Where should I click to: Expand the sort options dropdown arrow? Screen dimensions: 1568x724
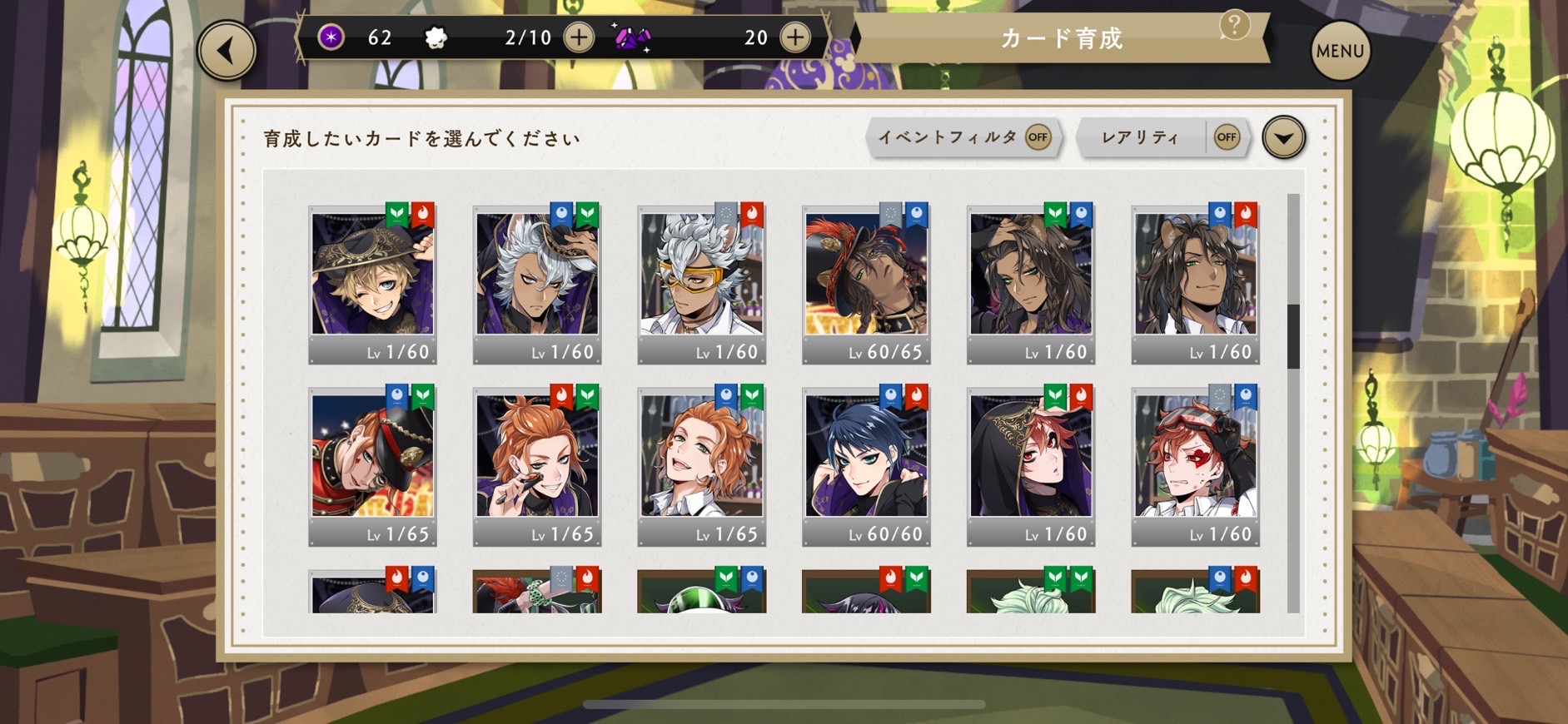[x=1283, y=137]
